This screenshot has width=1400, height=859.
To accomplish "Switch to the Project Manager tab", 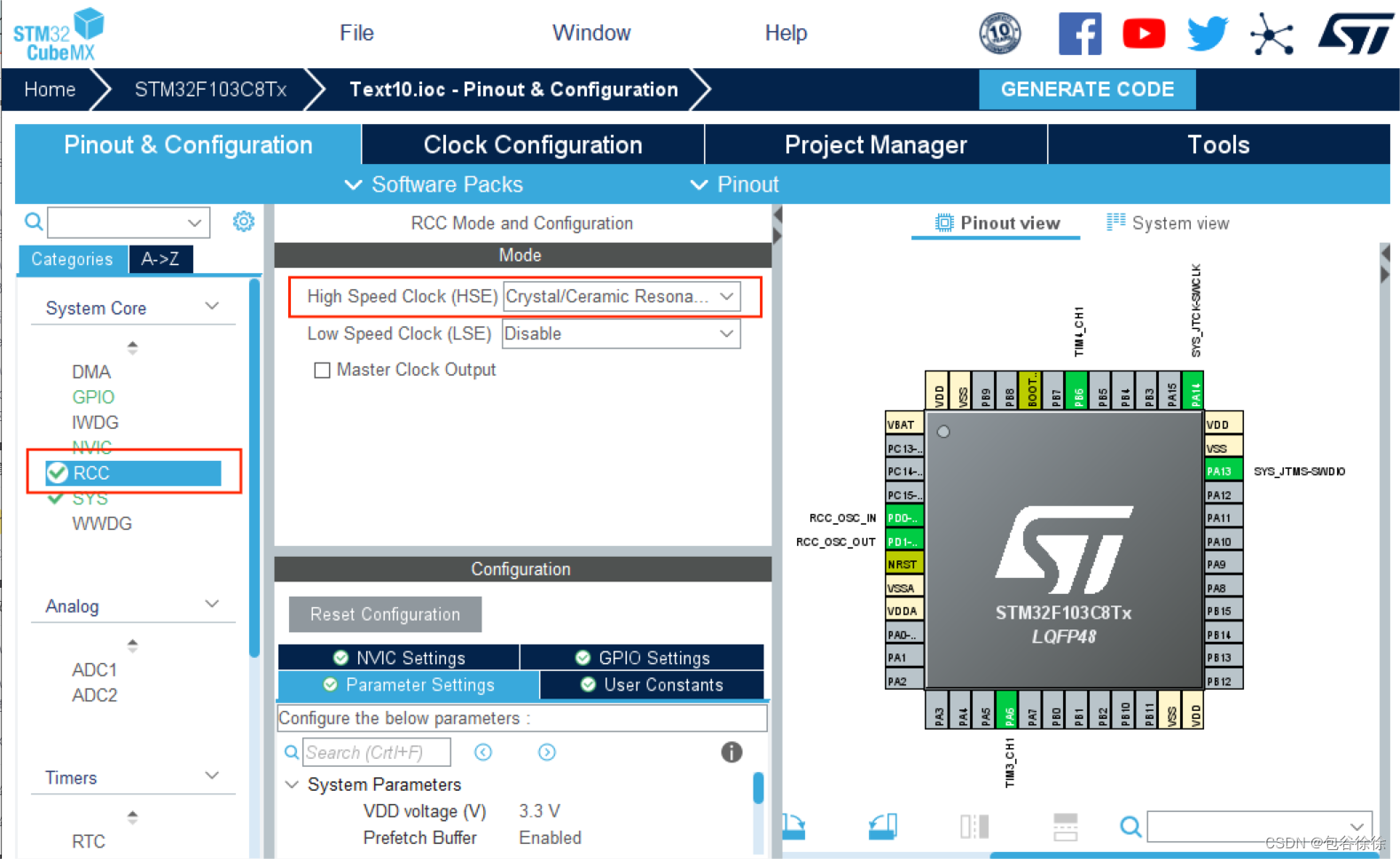I will (x=876, y=144).
